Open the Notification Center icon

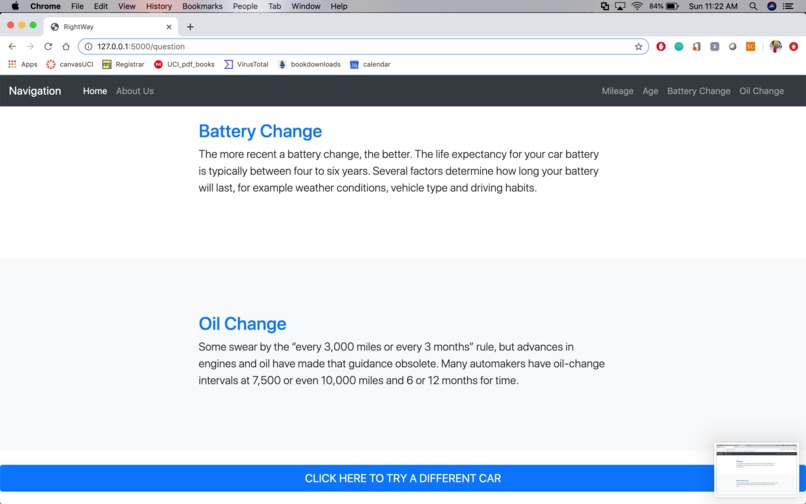[x=788, y=6]
